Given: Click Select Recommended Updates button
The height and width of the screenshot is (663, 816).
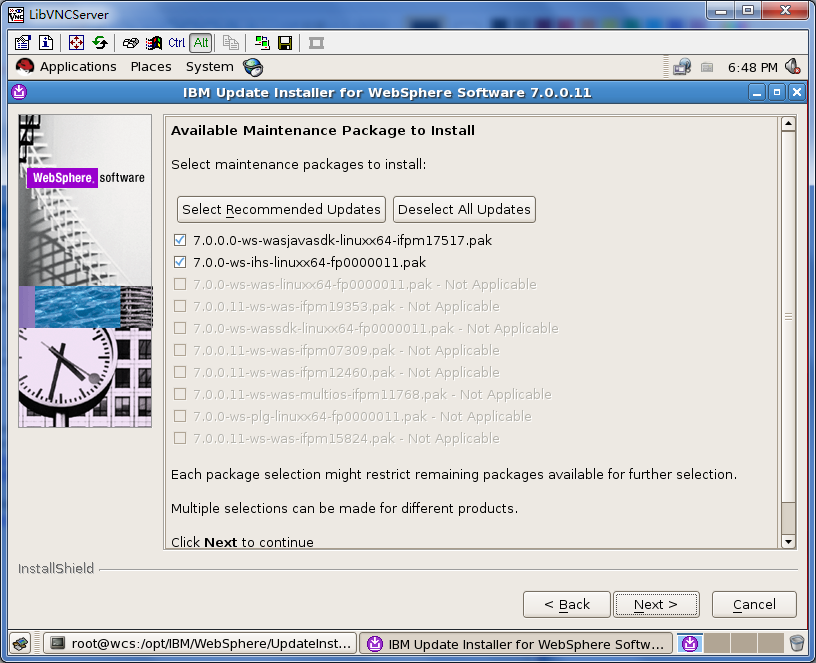Looking at the screenshot, I should (281, 209).
